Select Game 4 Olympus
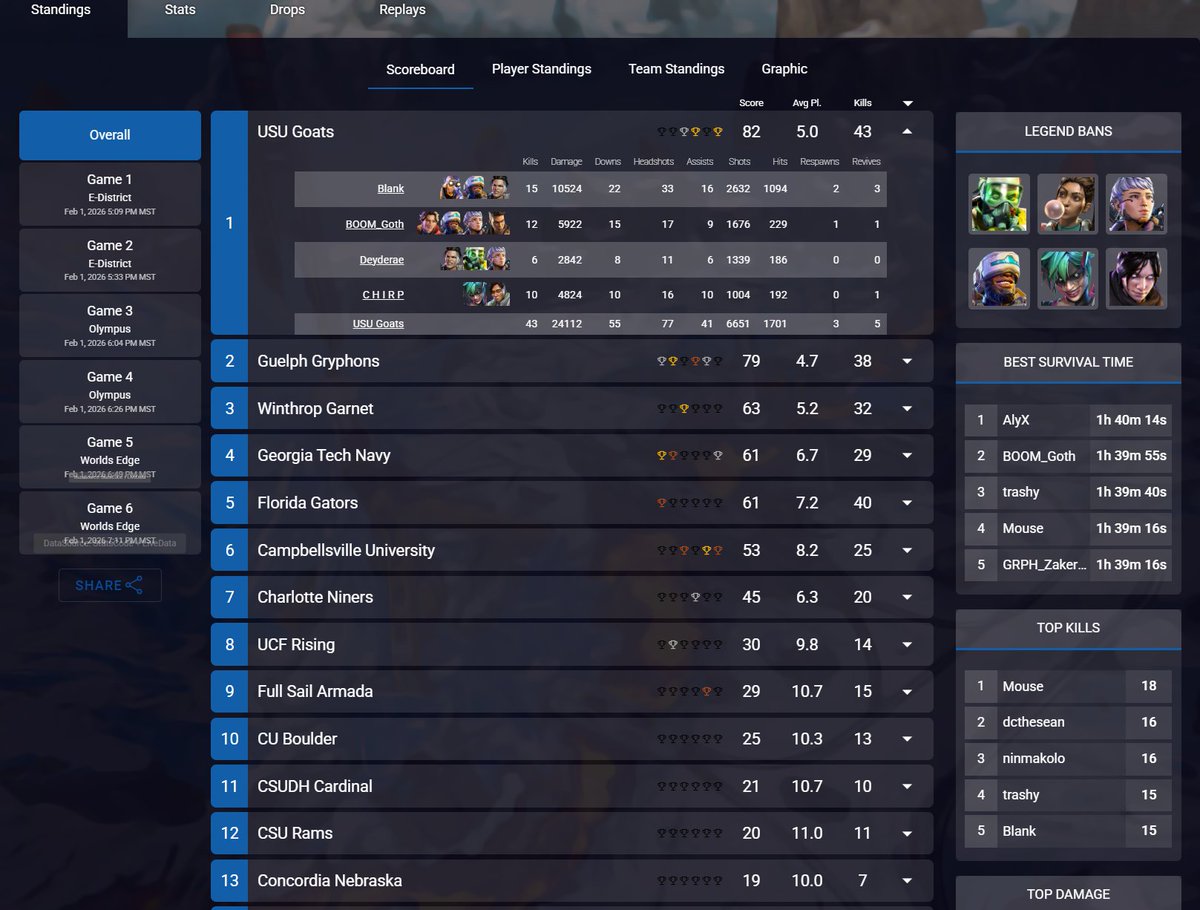 pyautogui.click(x=110, y=392)
